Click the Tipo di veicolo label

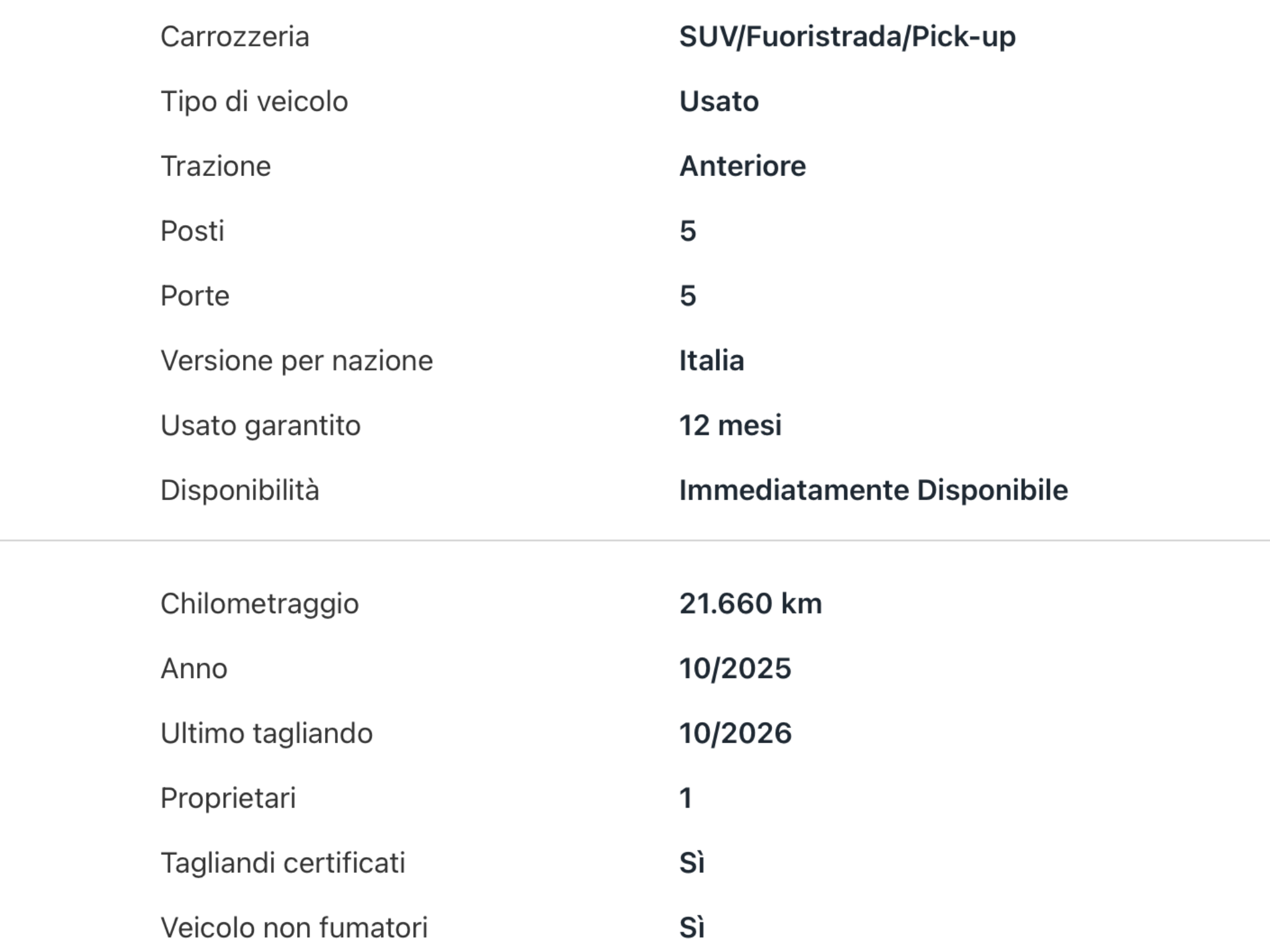click(x=254, y=101)
